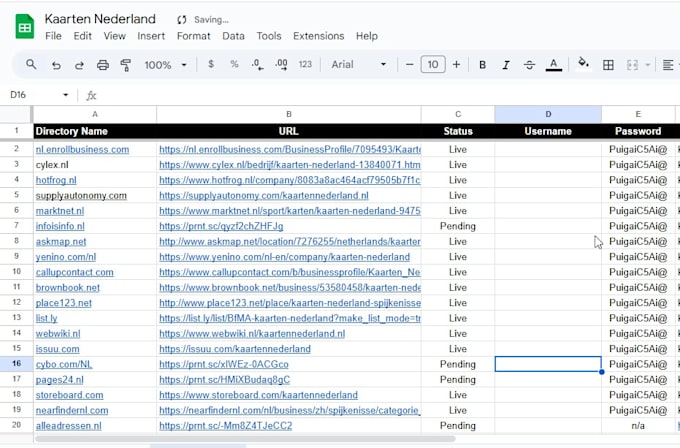Open the issuu.com/kaartennederland URL
Image resolution: width=680 pixels, height=448 pixels.
(x=235, y=349)
